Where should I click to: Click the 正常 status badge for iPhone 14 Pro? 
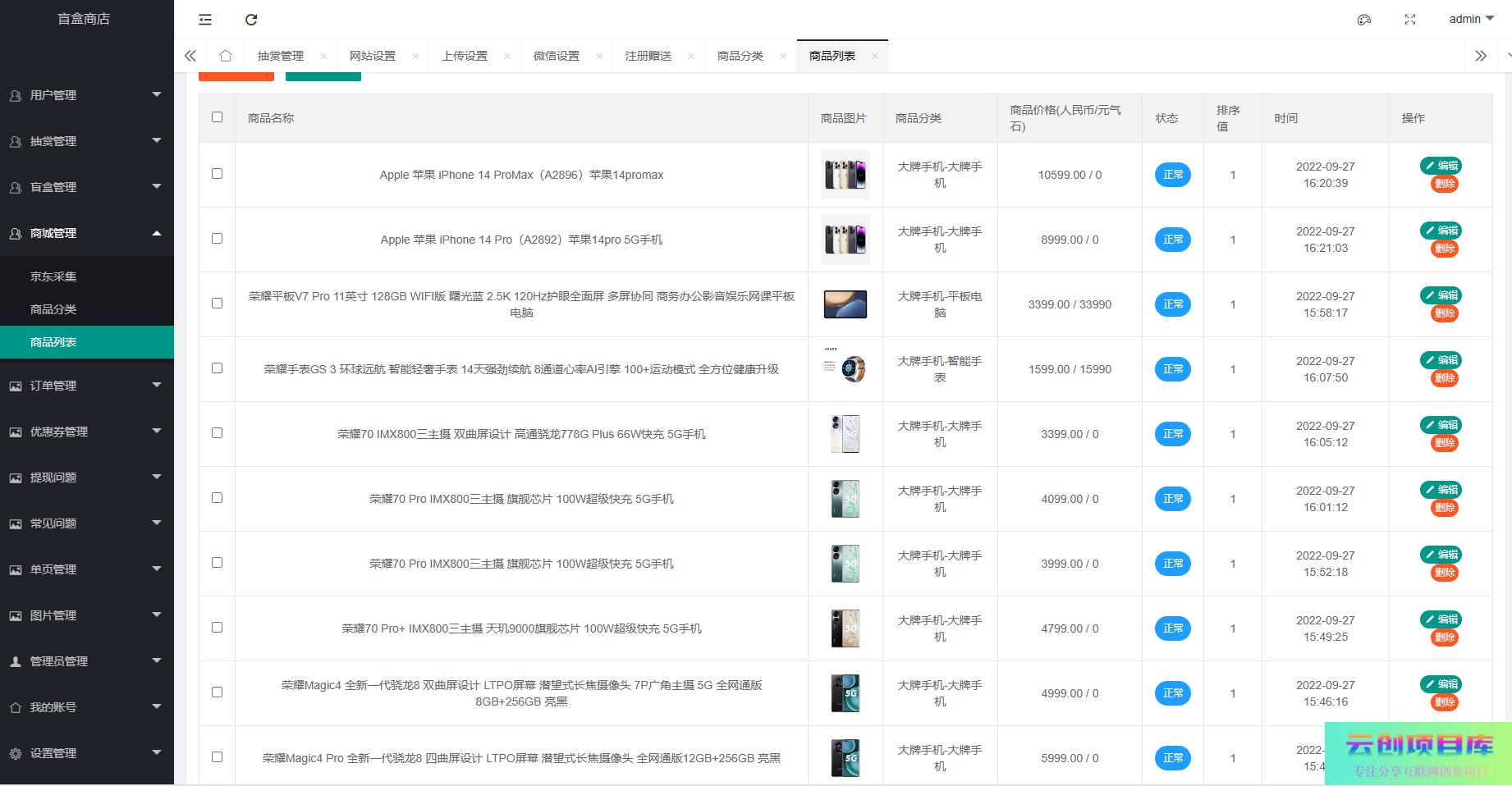pos(1173,240)
